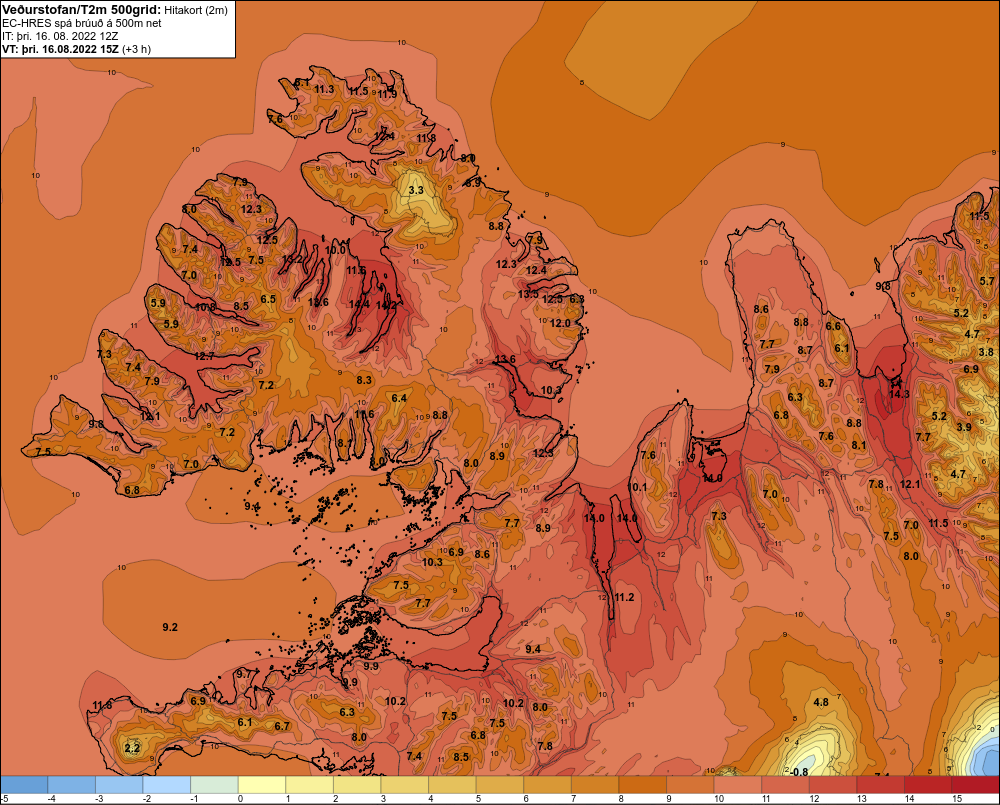This screenshot has width=1000, height=805.
Task: Click the legend tick label 14
Action: [909, 799]
